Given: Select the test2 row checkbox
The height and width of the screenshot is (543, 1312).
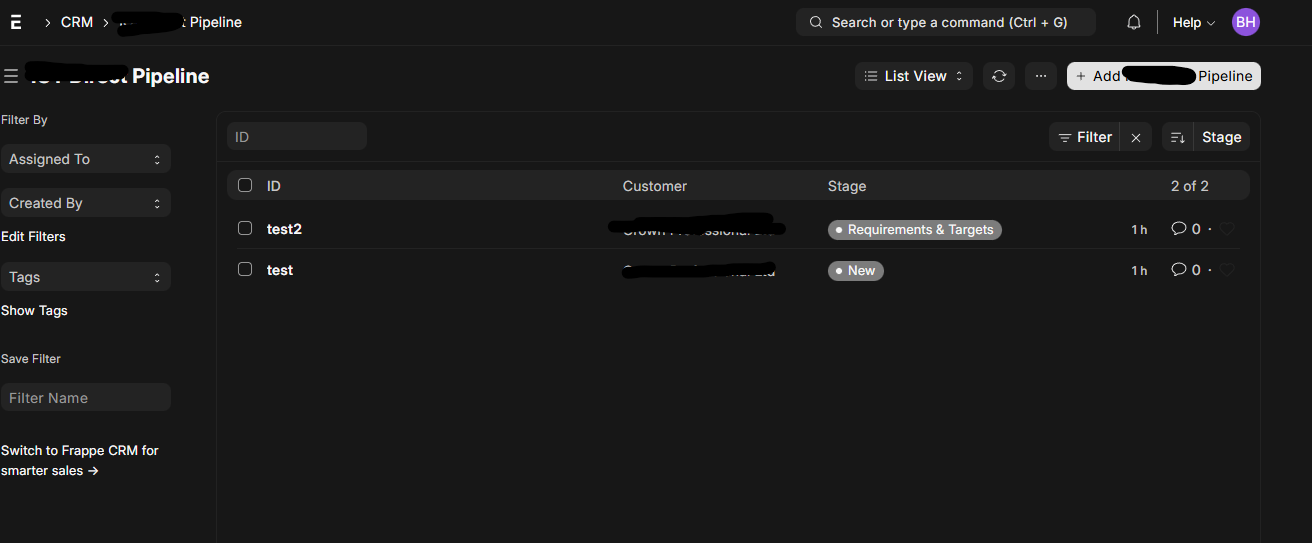Looking at the screenshot, I should (245, 229).
